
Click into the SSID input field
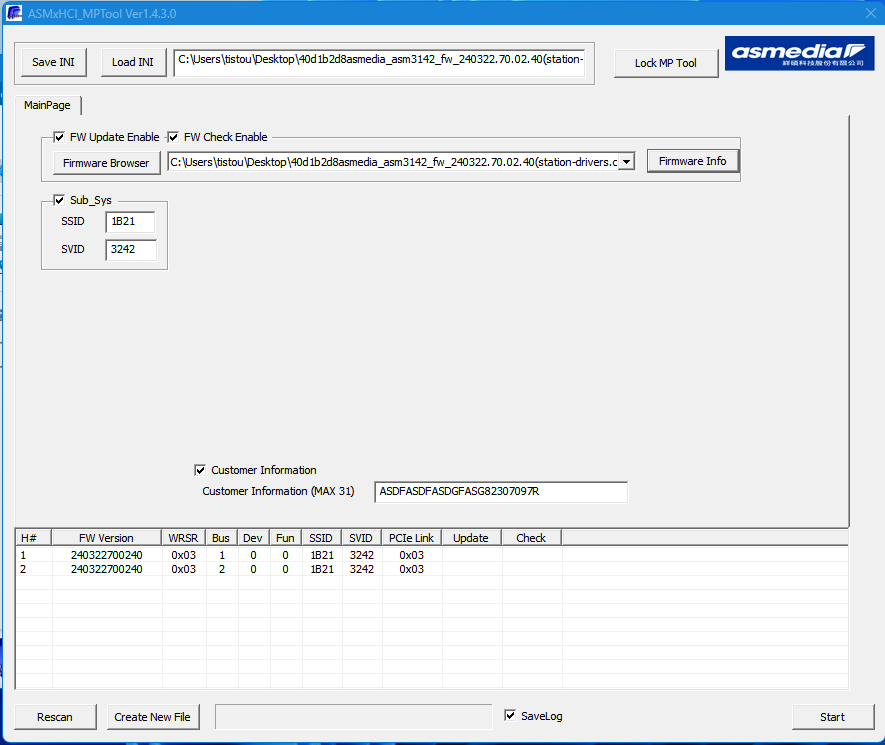130,221
